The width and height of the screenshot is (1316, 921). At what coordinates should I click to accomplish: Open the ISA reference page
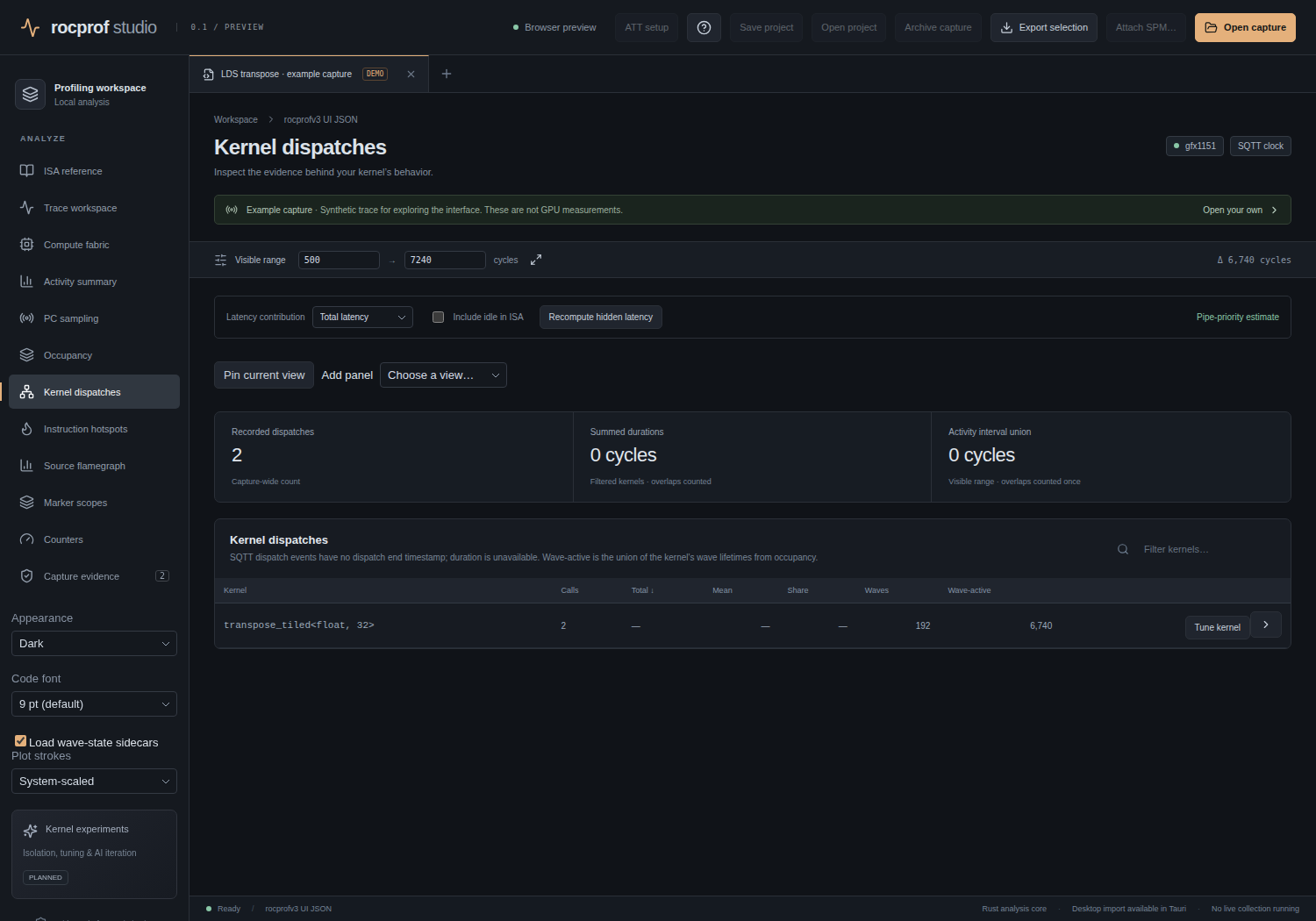click(95, 171)
